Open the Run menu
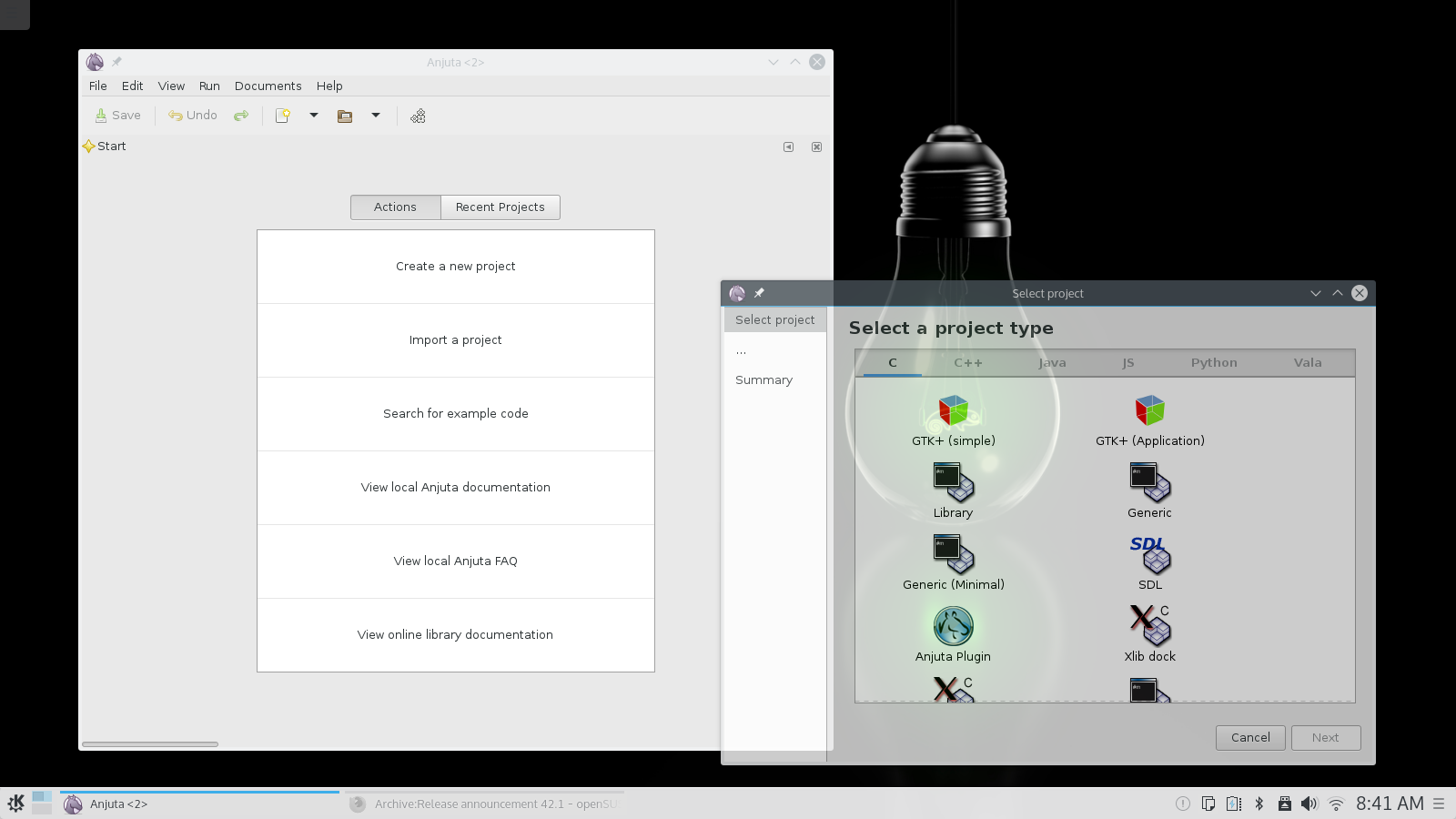The height and width of the screenshot is (819, 1456). pos(209,86)
